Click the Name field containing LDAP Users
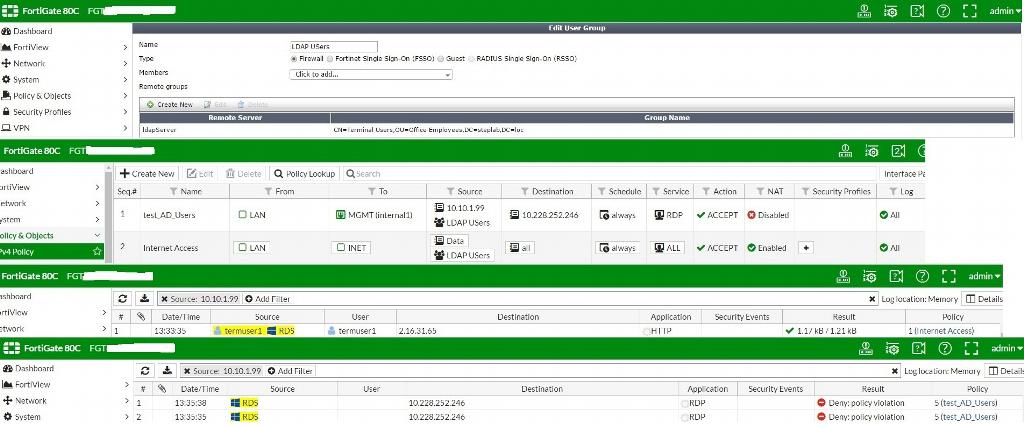 (x=333, y=46)
